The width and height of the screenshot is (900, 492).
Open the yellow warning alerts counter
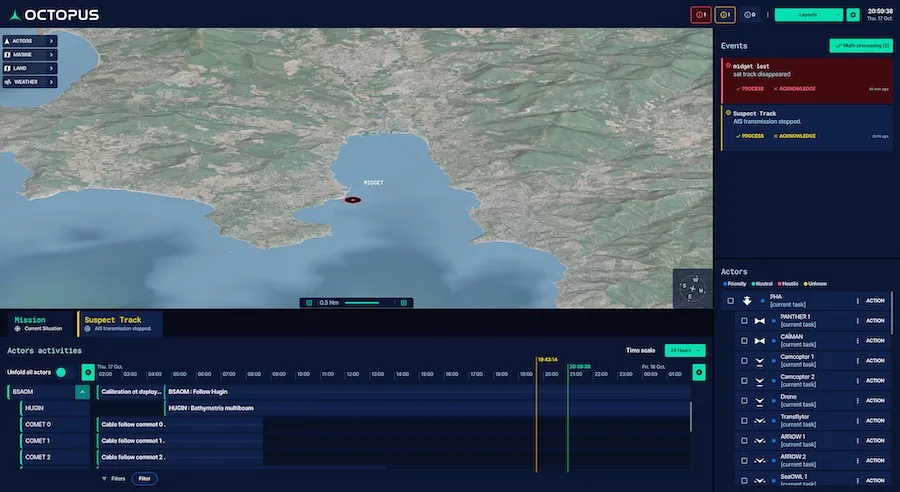(724, 15)
